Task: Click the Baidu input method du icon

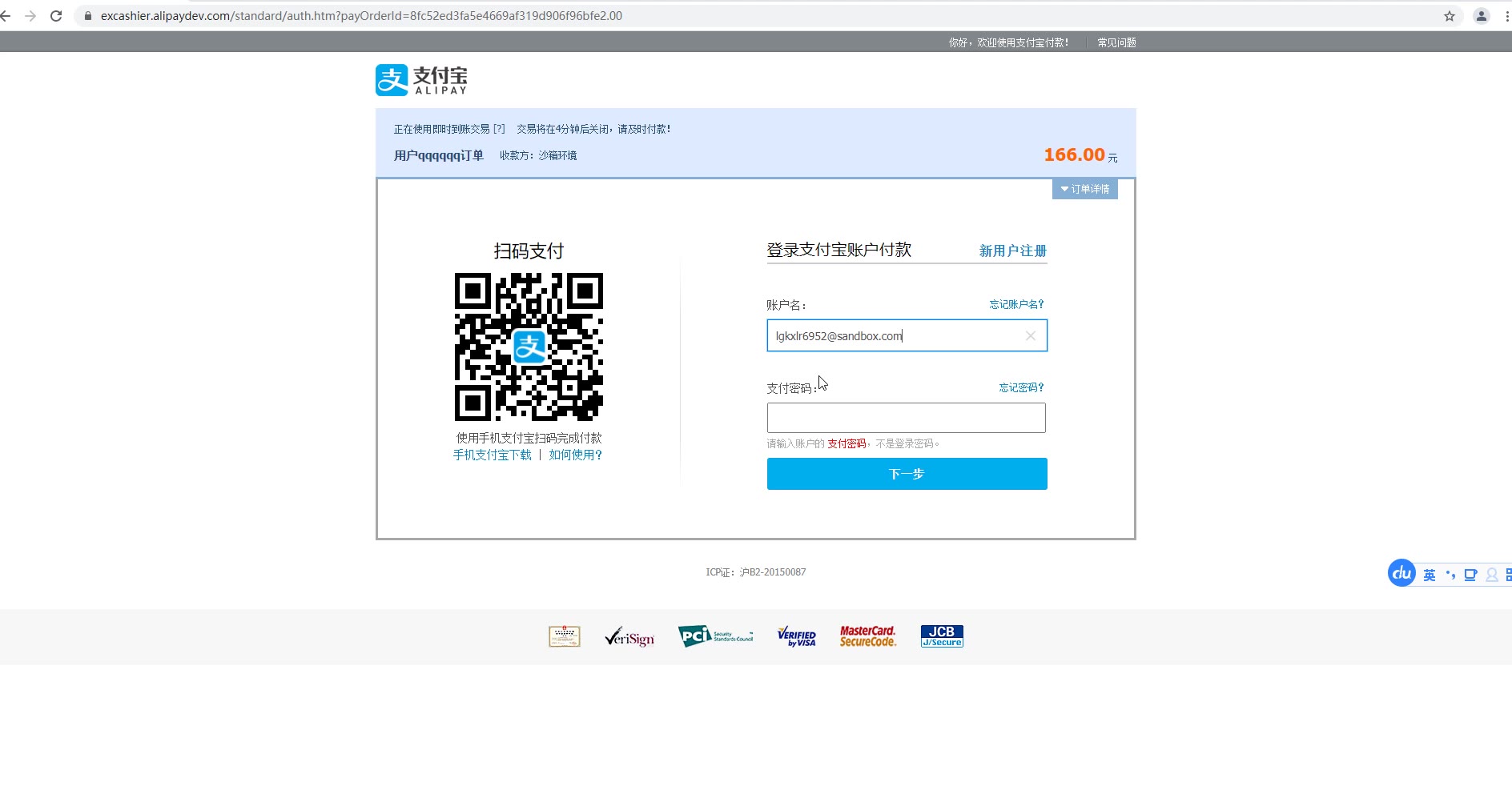Action: (1401, 573)
